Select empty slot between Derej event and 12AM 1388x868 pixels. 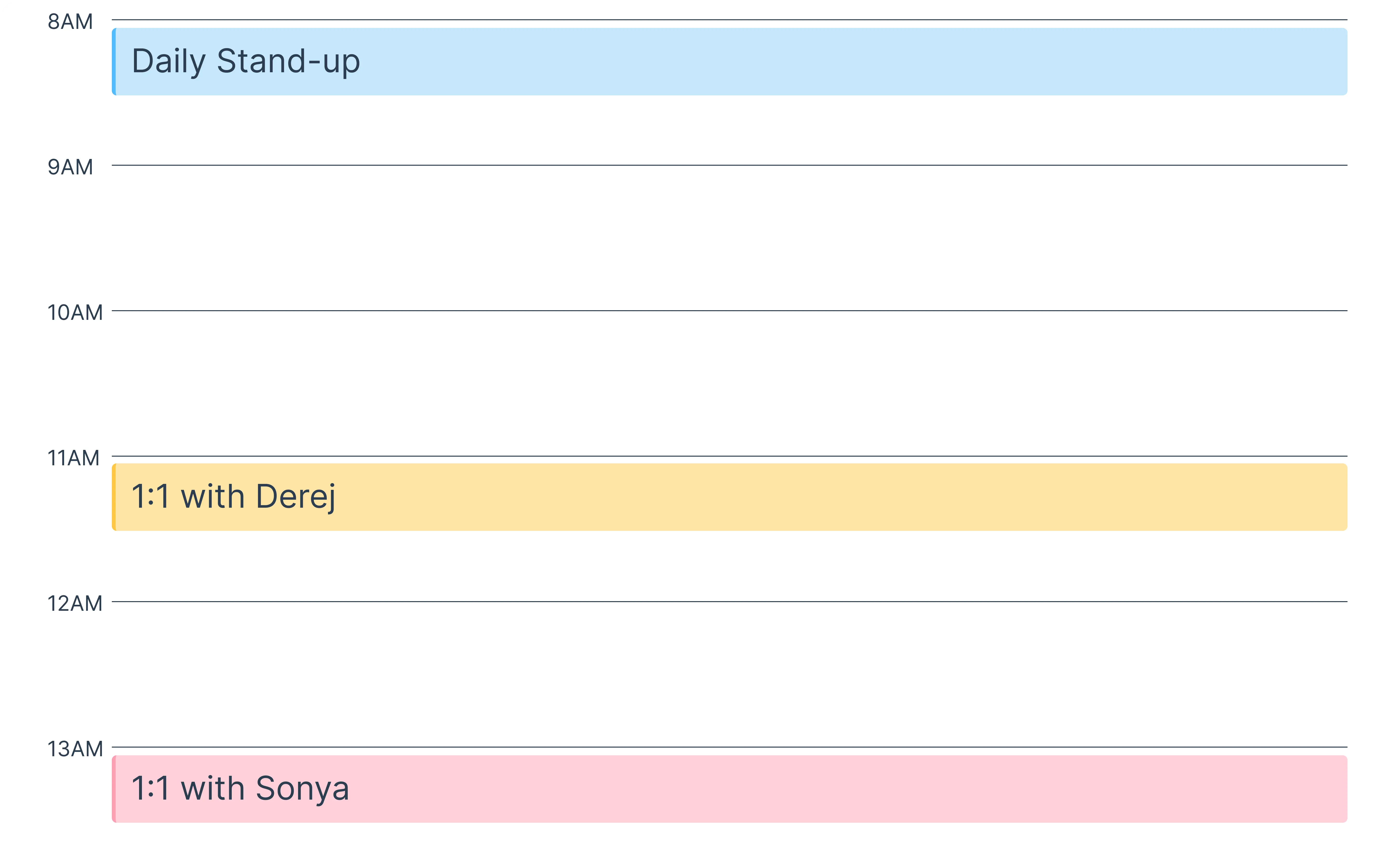point(729,566)
